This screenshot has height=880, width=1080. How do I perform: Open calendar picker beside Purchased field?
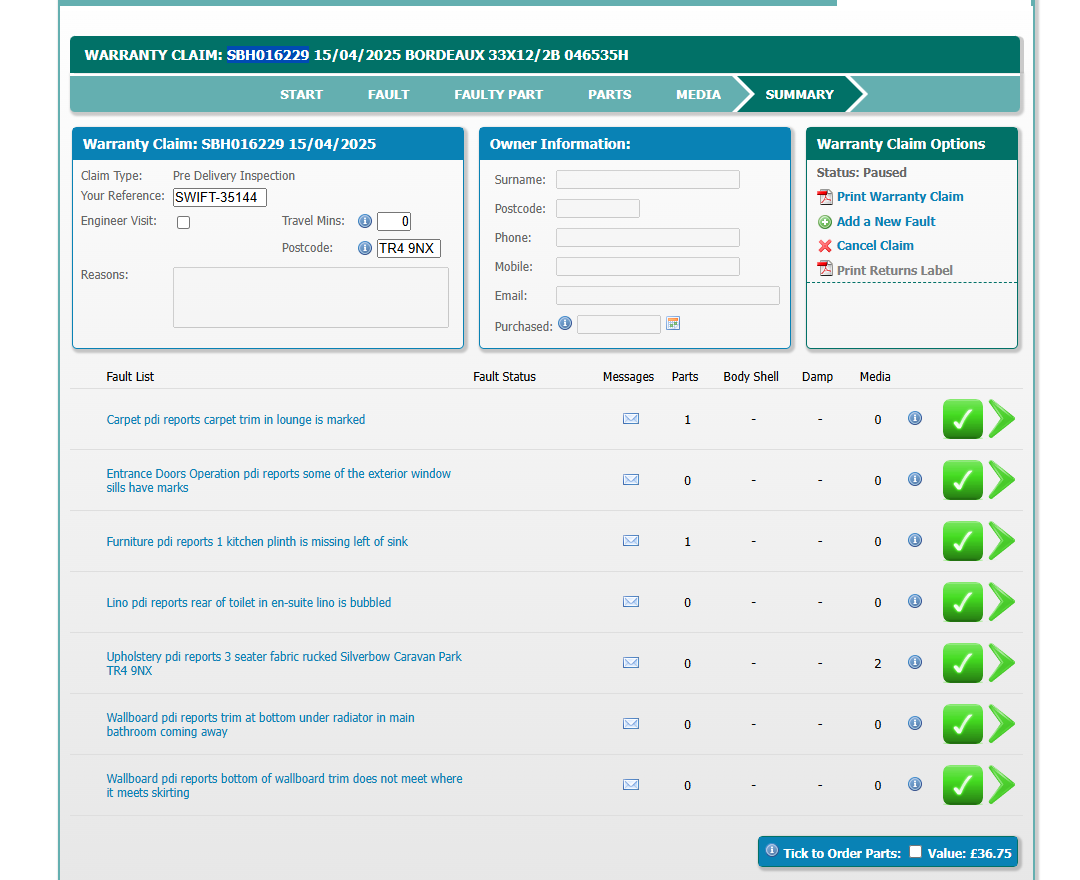(x=673, y=323)
